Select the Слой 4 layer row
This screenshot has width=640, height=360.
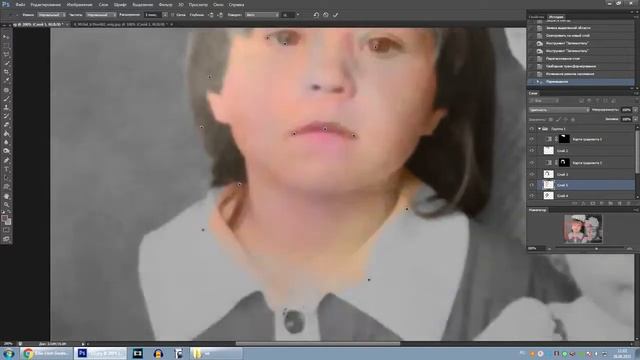point(585,196)
